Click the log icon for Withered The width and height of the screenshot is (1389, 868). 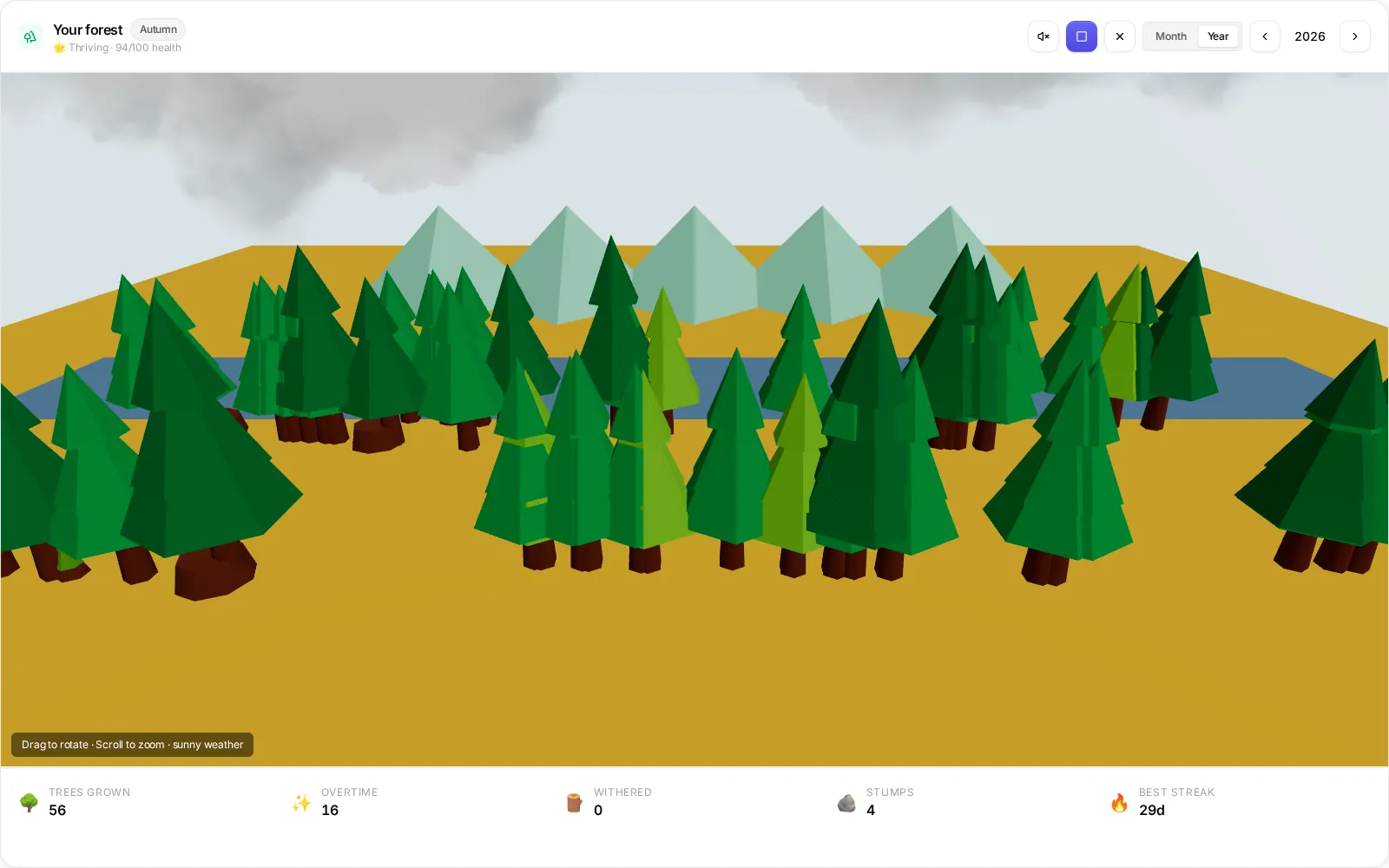pos(574,802)
